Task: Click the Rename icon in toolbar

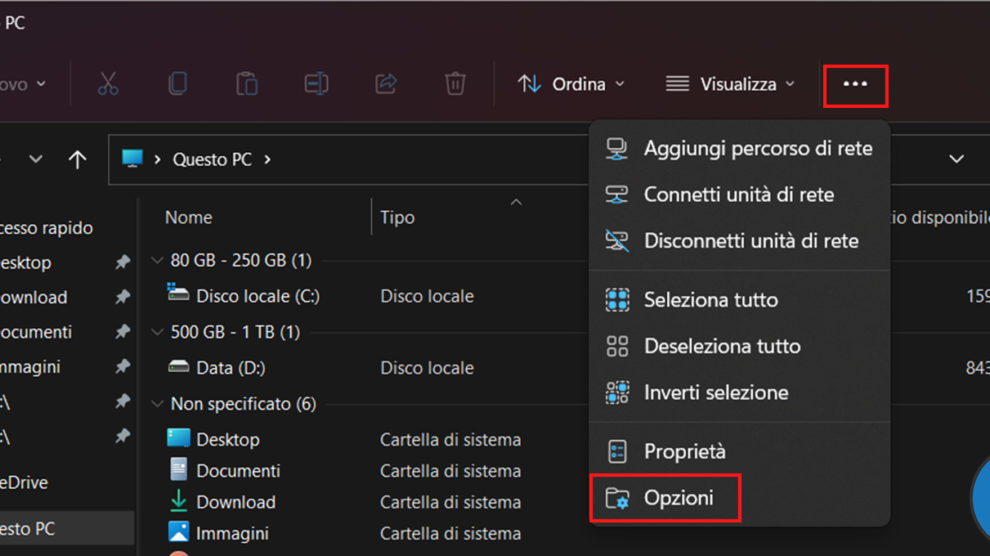Action: point(316,84)
